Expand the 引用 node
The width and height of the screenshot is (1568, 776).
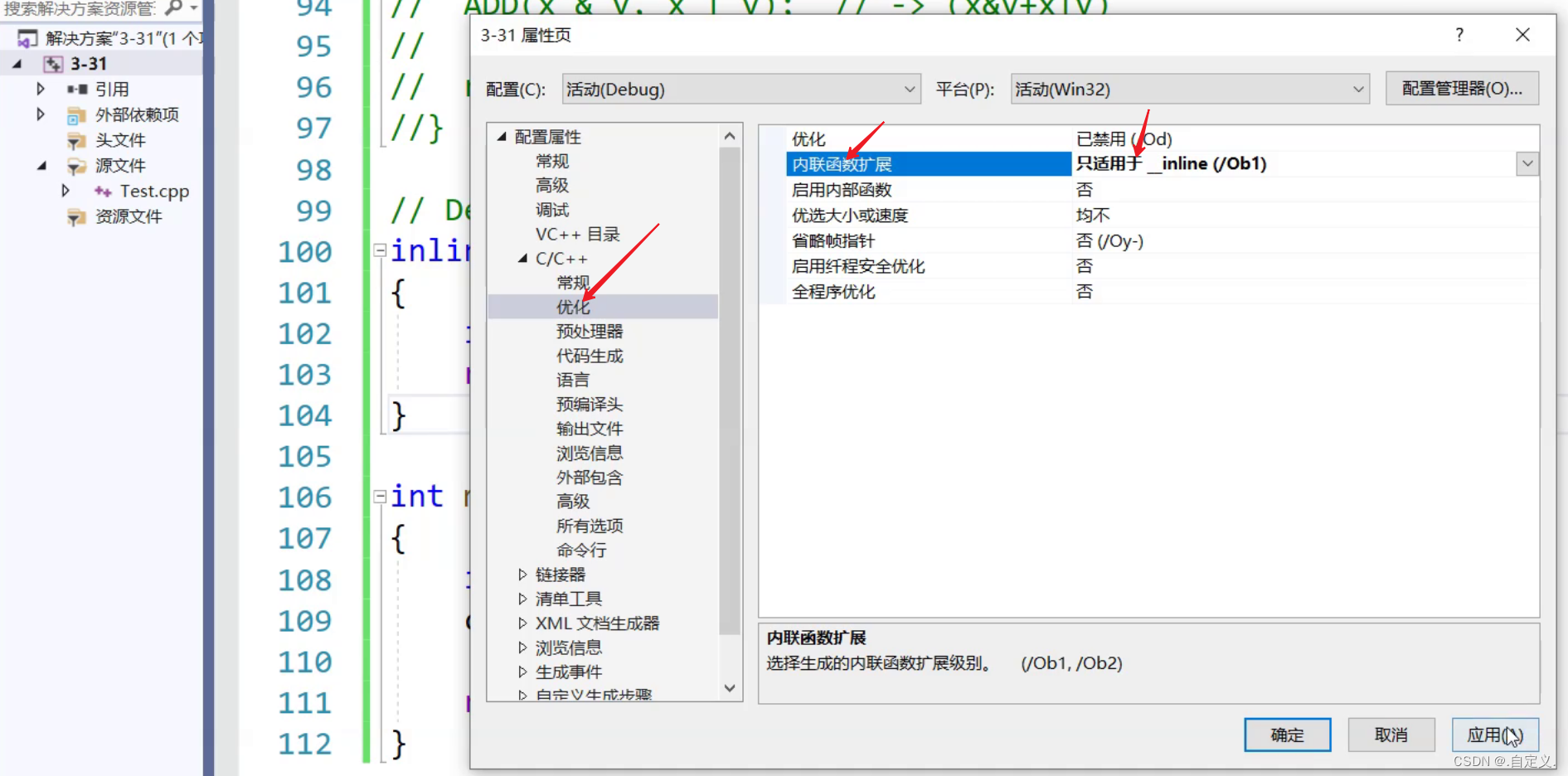pyautogui.click(x=40, y=89)
